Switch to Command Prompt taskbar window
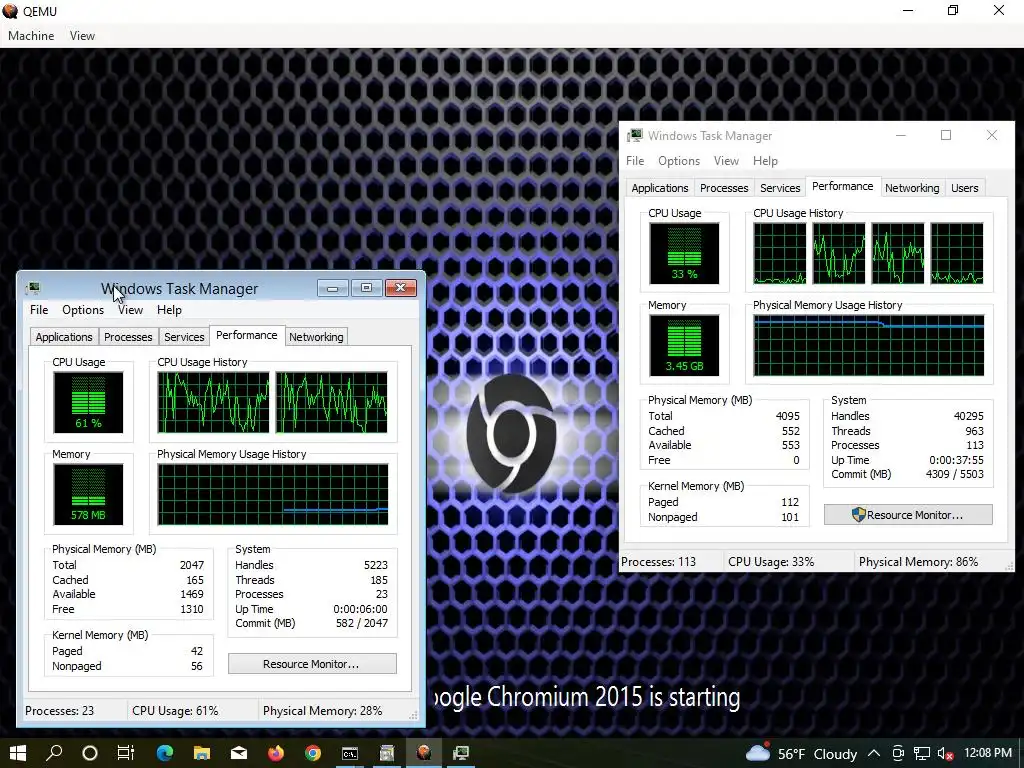This screenshot has width=1024, height=768. tap(350, 753)
